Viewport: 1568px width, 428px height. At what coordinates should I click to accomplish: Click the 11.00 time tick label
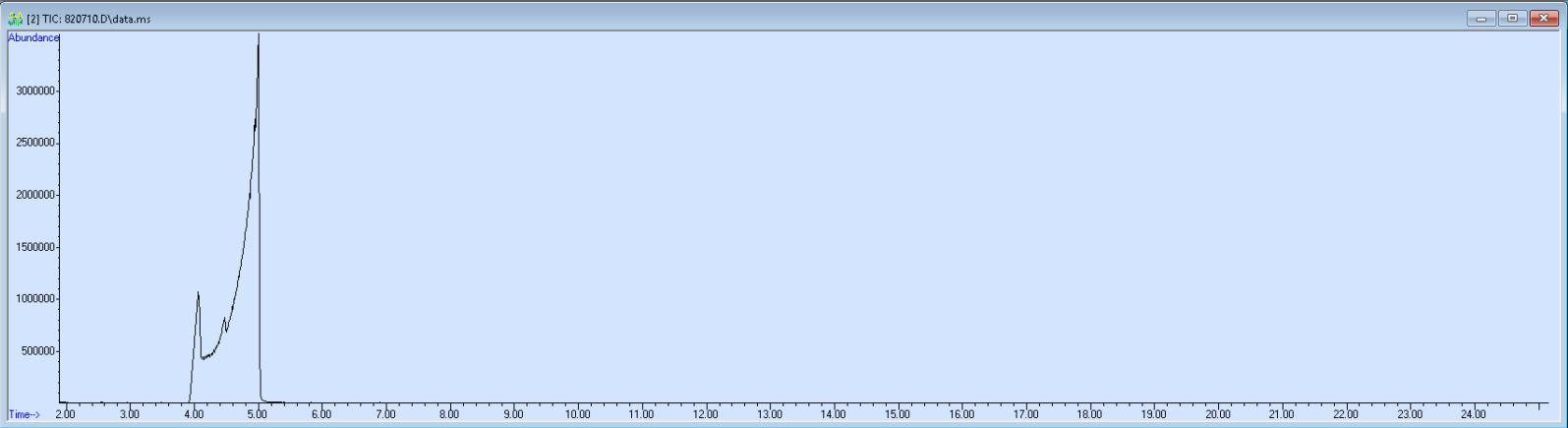coord(641,414)
